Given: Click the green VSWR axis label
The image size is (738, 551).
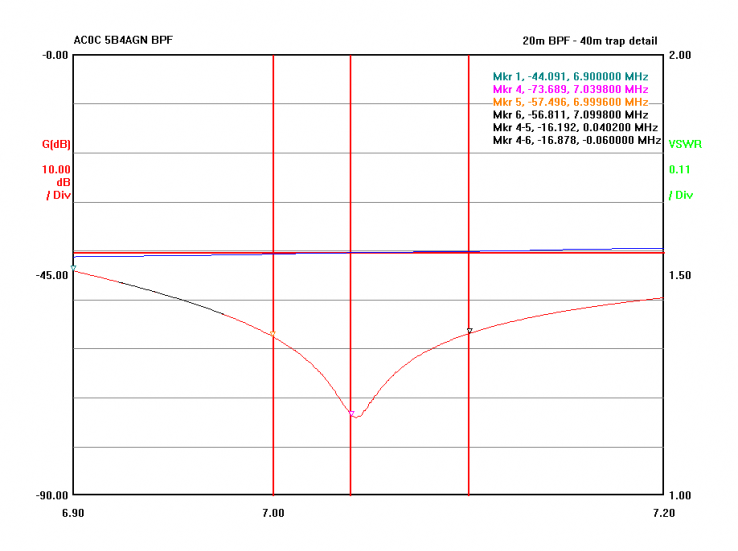Looking at the screenshot, I should 685,144.
